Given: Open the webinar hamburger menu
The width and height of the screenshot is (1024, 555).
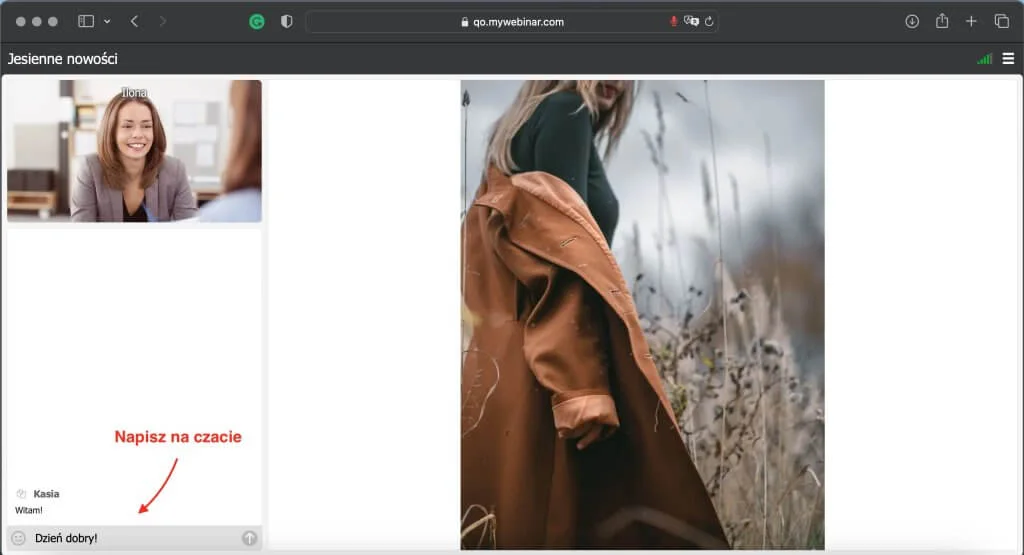Looking at the screenshot, I should 1008,59.
